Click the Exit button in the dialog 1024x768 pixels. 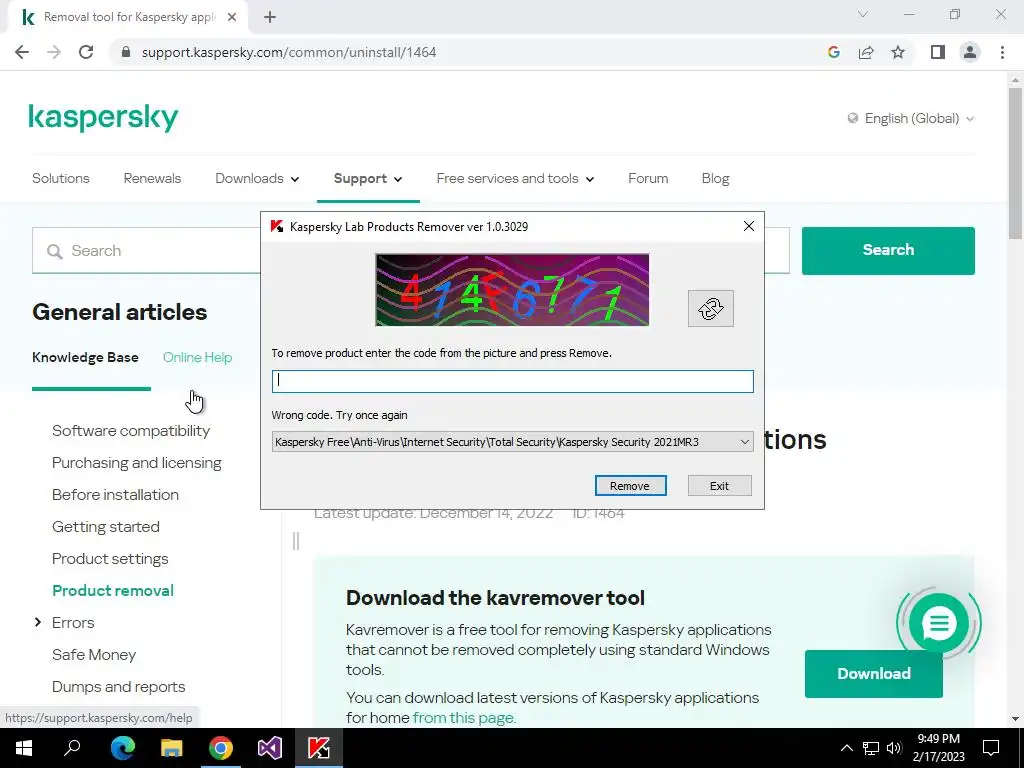tap(719, 486)
